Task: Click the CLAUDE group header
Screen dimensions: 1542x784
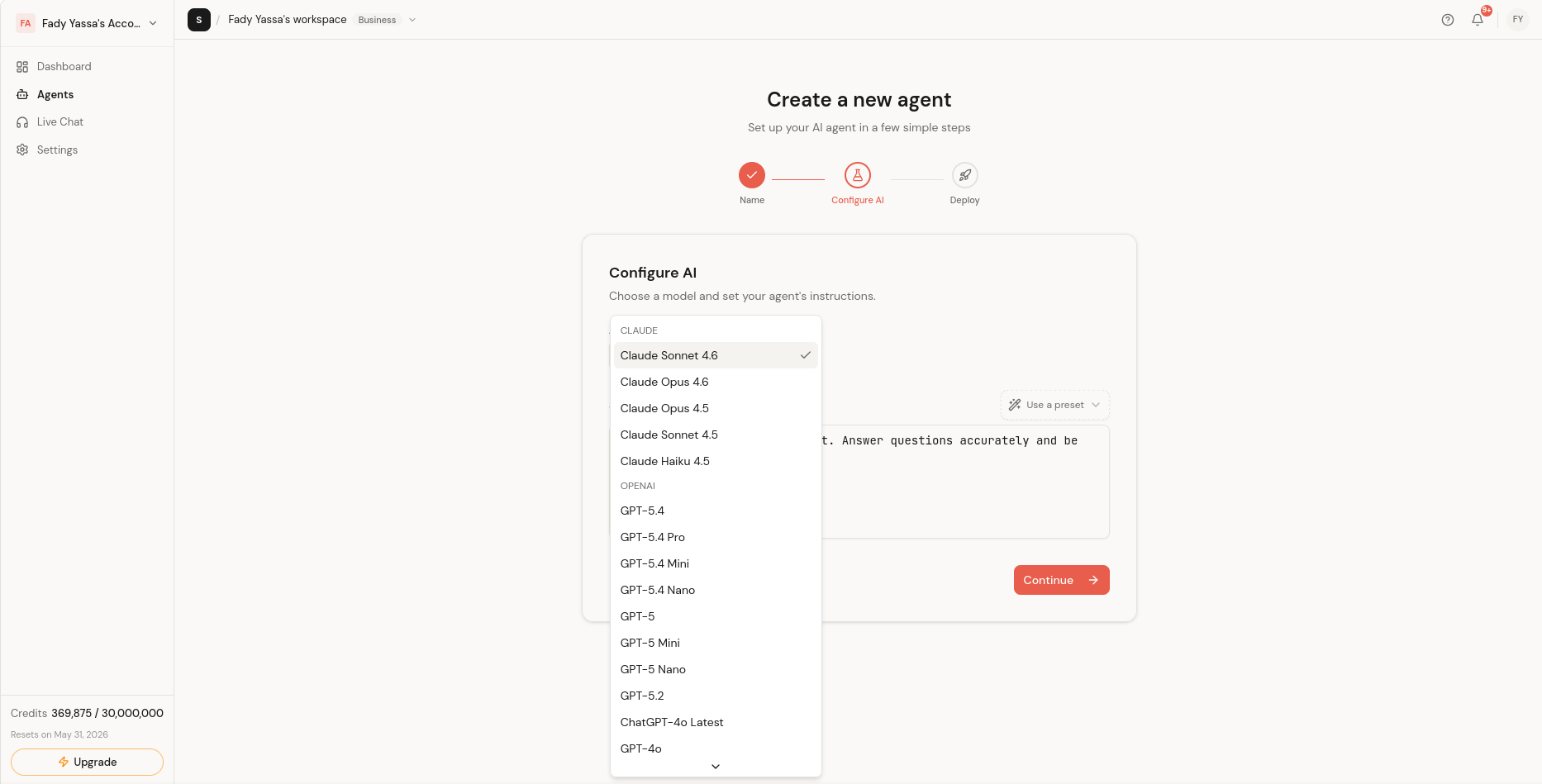Action: coord(639,330)
